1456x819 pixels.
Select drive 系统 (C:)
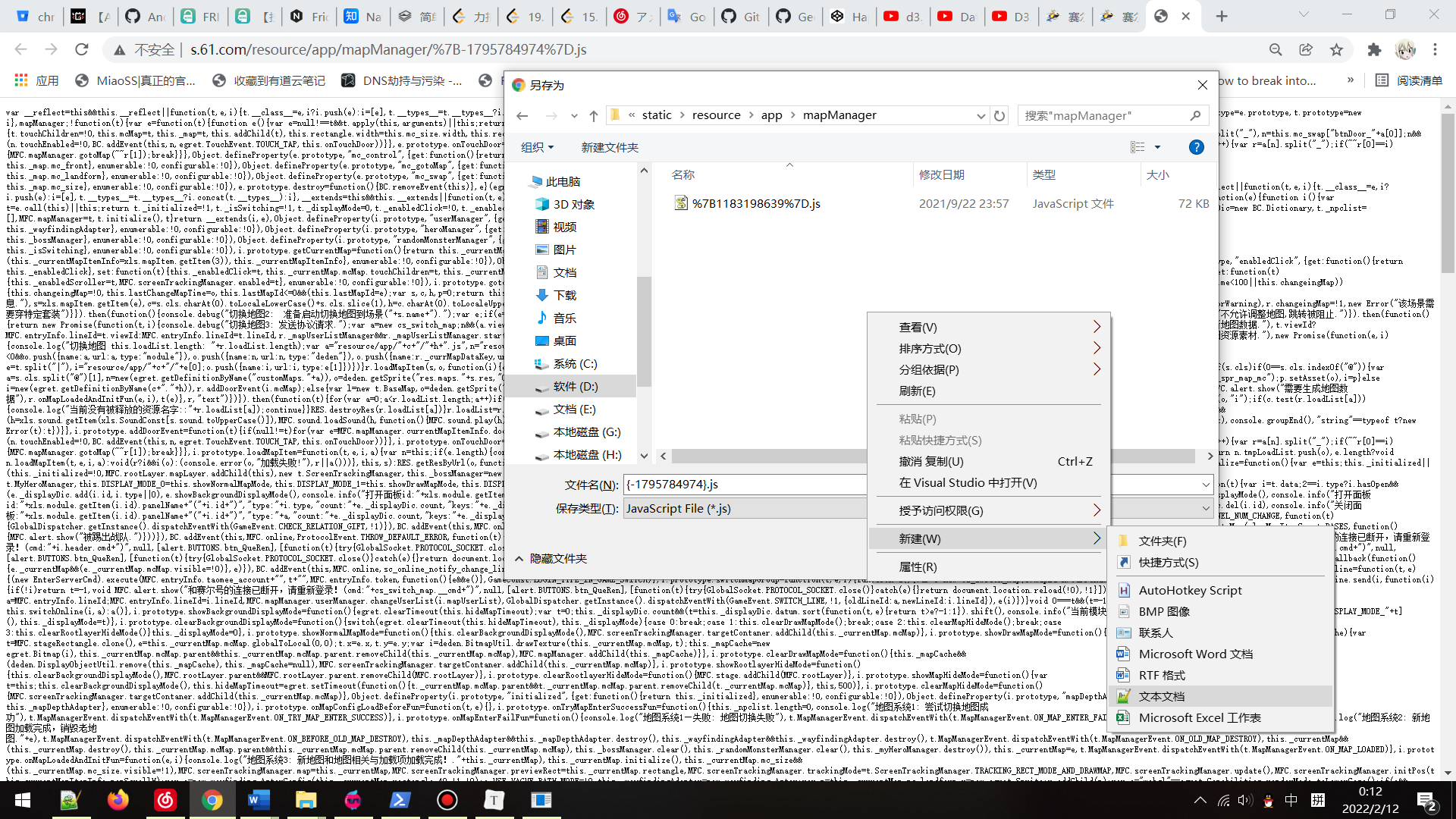[x=575, y=363]
